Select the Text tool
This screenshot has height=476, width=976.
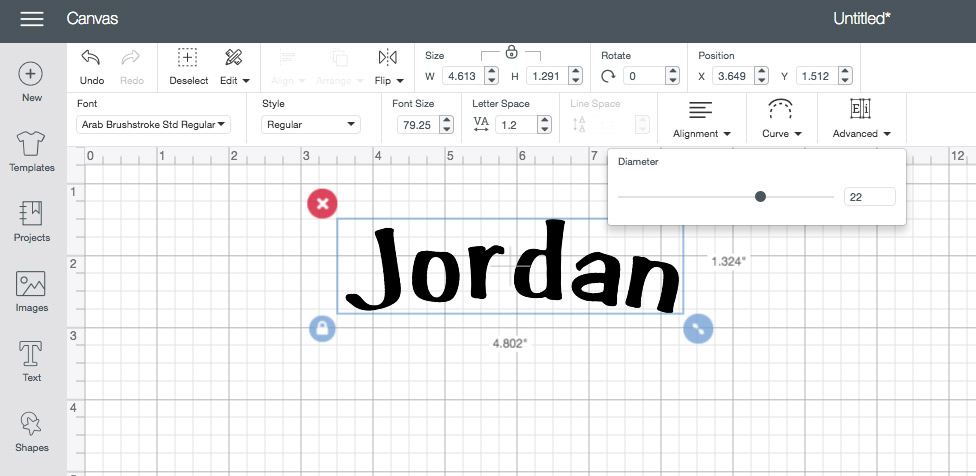(31, 362)
